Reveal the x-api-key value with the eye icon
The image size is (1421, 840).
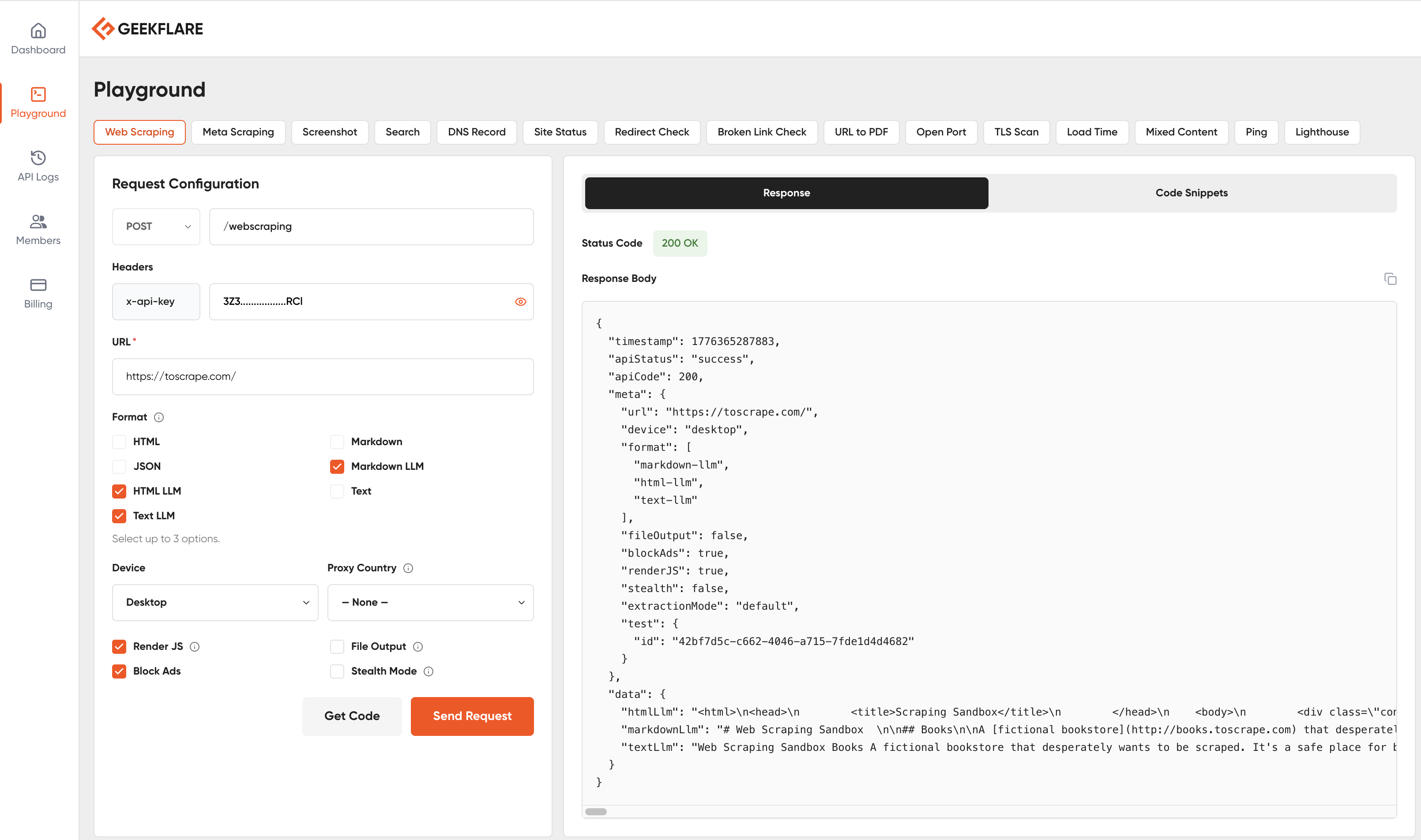click(x=520, y=301)
